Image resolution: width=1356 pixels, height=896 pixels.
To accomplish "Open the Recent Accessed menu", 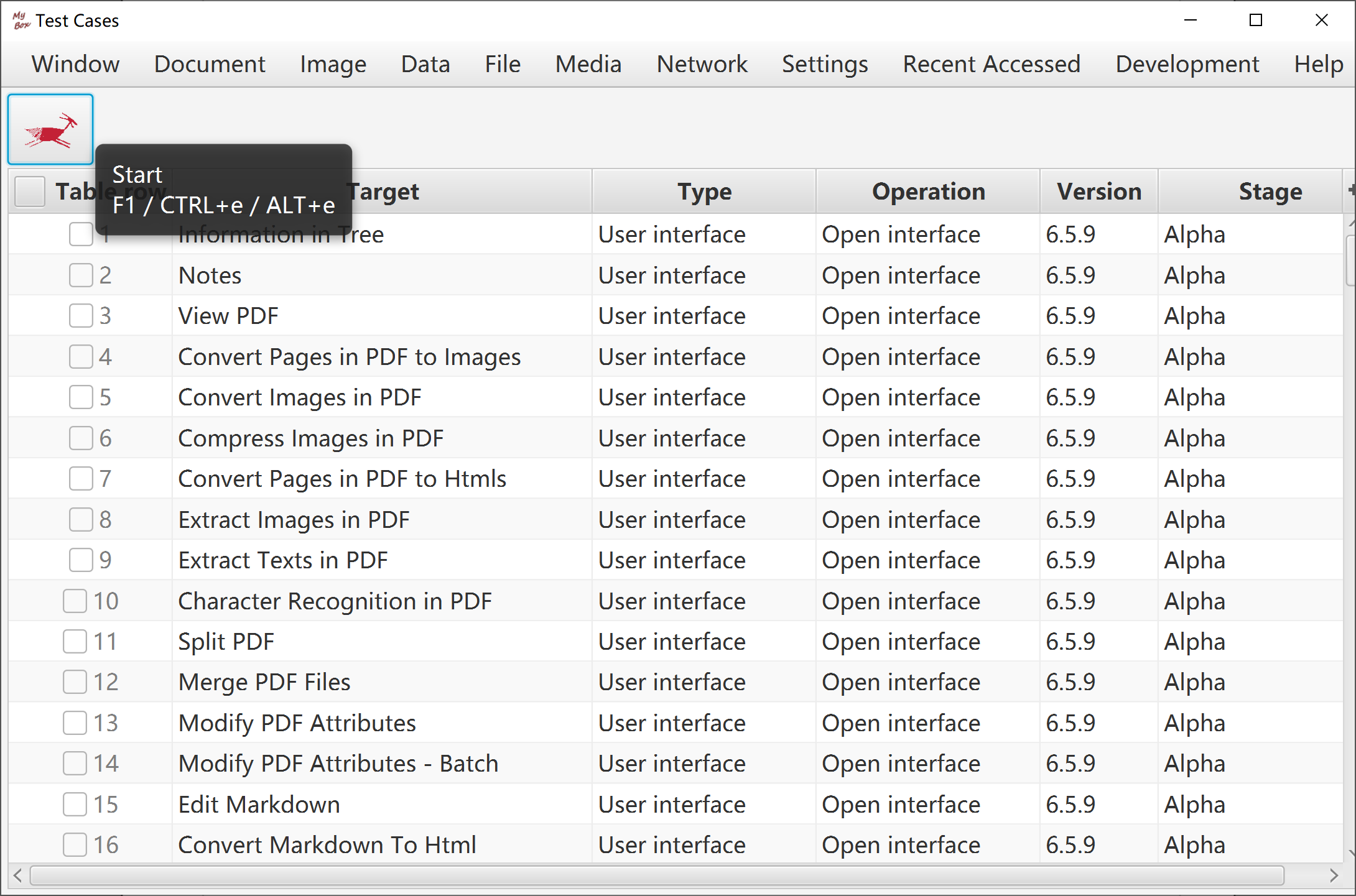I will coord(991,64).
